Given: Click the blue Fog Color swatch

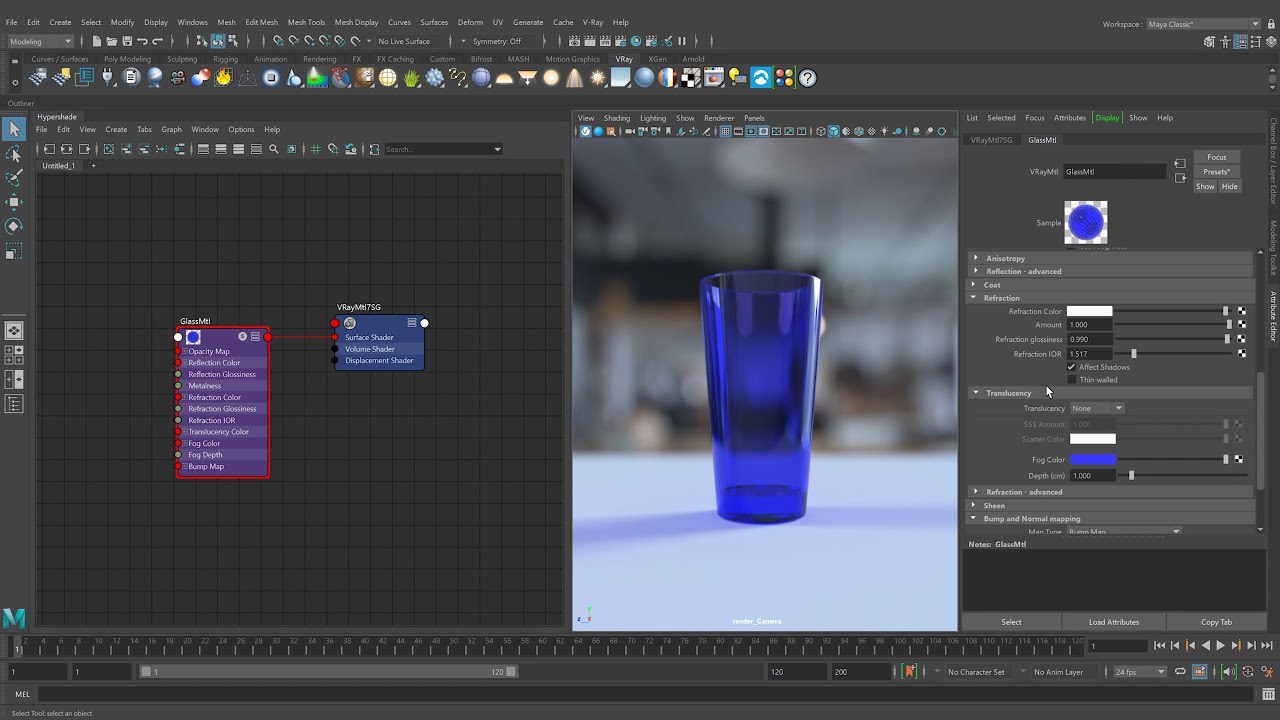Looking at the screenshot, I should (x=1092, y=459).
